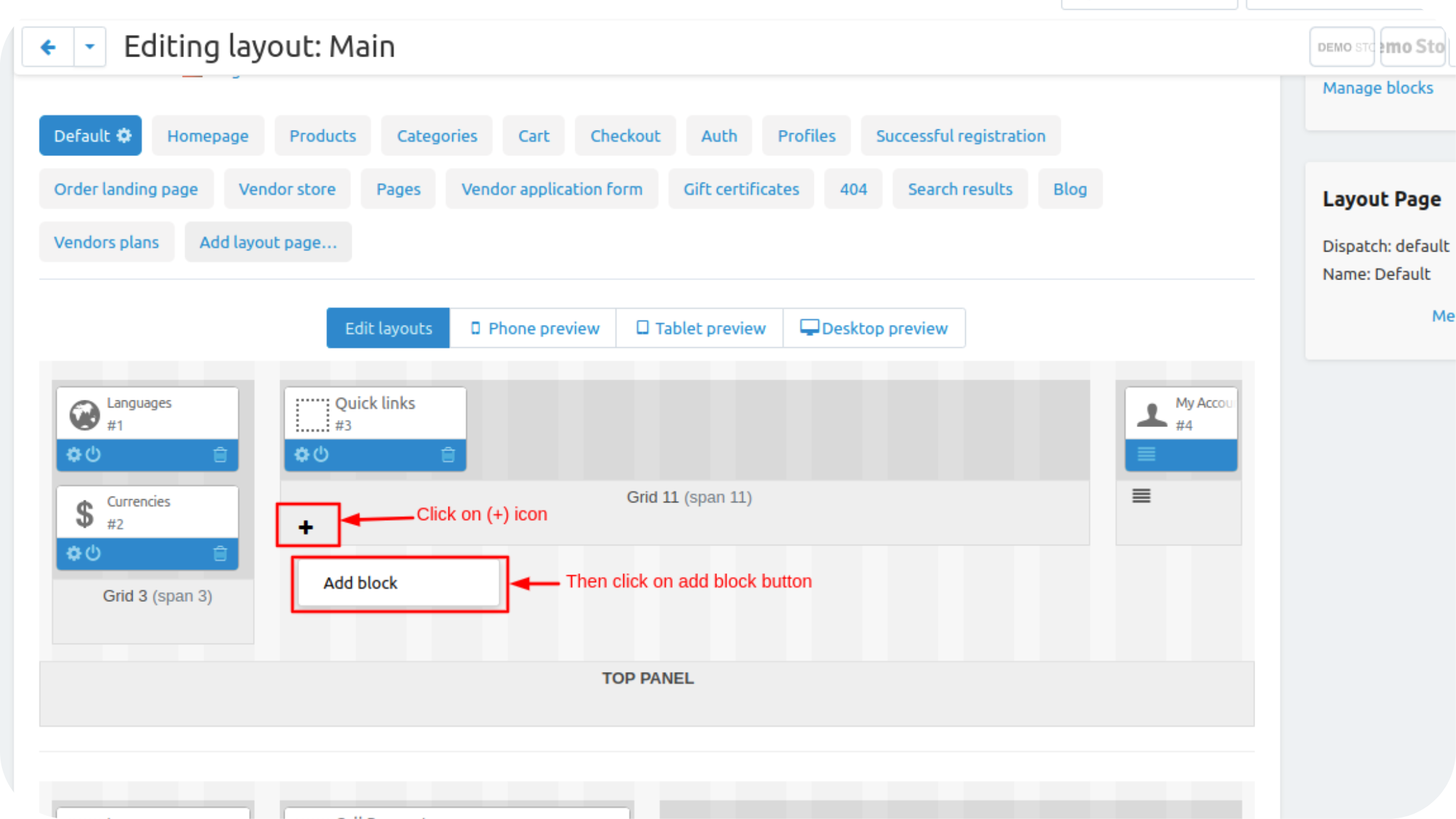
Task: Open the Quick links block gear settings
Action: (301, 454)
